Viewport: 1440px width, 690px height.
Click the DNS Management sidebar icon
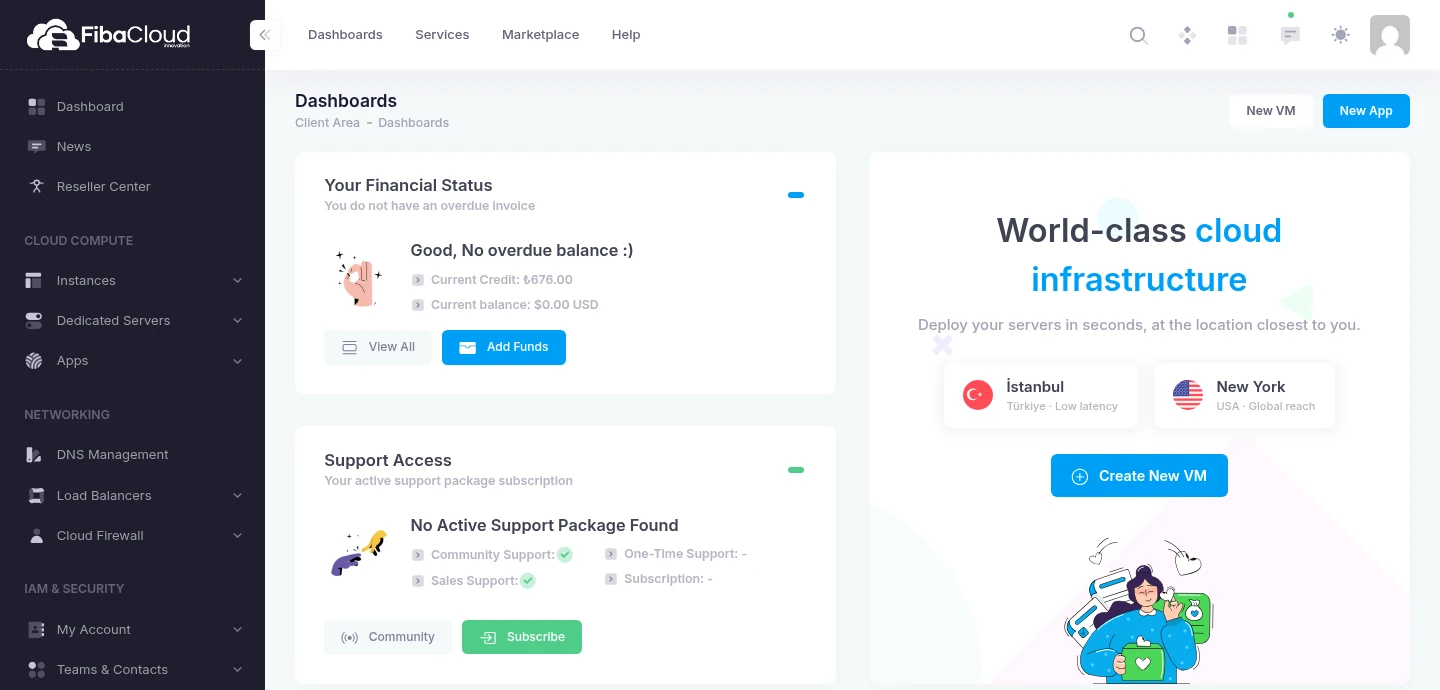[35, 454]
